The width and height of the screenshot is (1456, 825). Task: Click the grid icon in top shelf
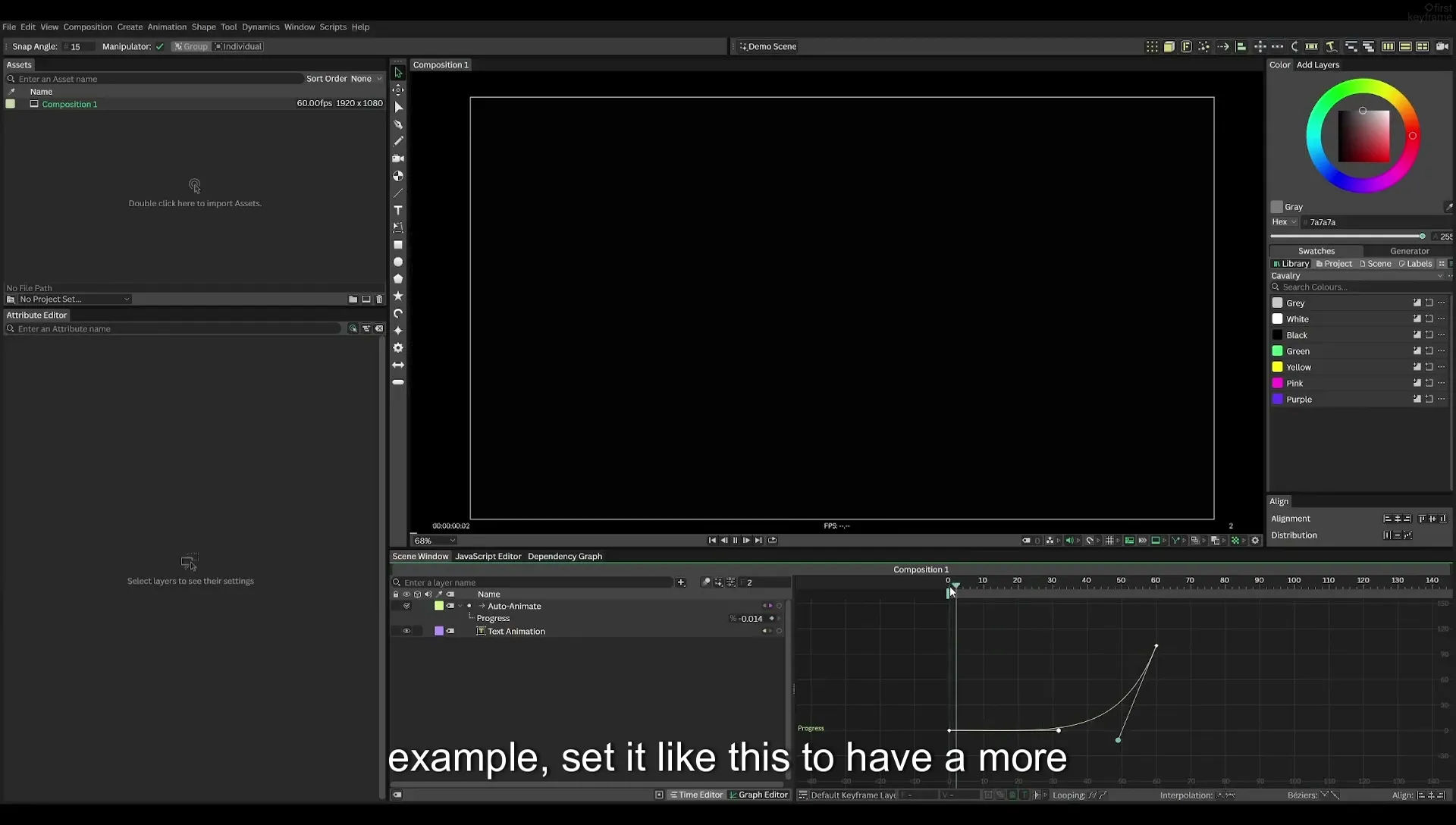[1152, 46]
